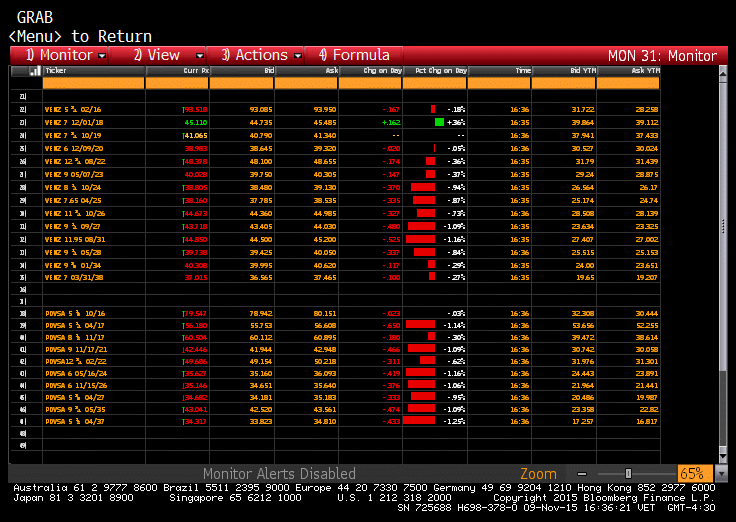Image resolution: width=736 pixels, height=522 pixels.
Task: Expand the Actions dropdown arrow
Action: pos(298,56)
